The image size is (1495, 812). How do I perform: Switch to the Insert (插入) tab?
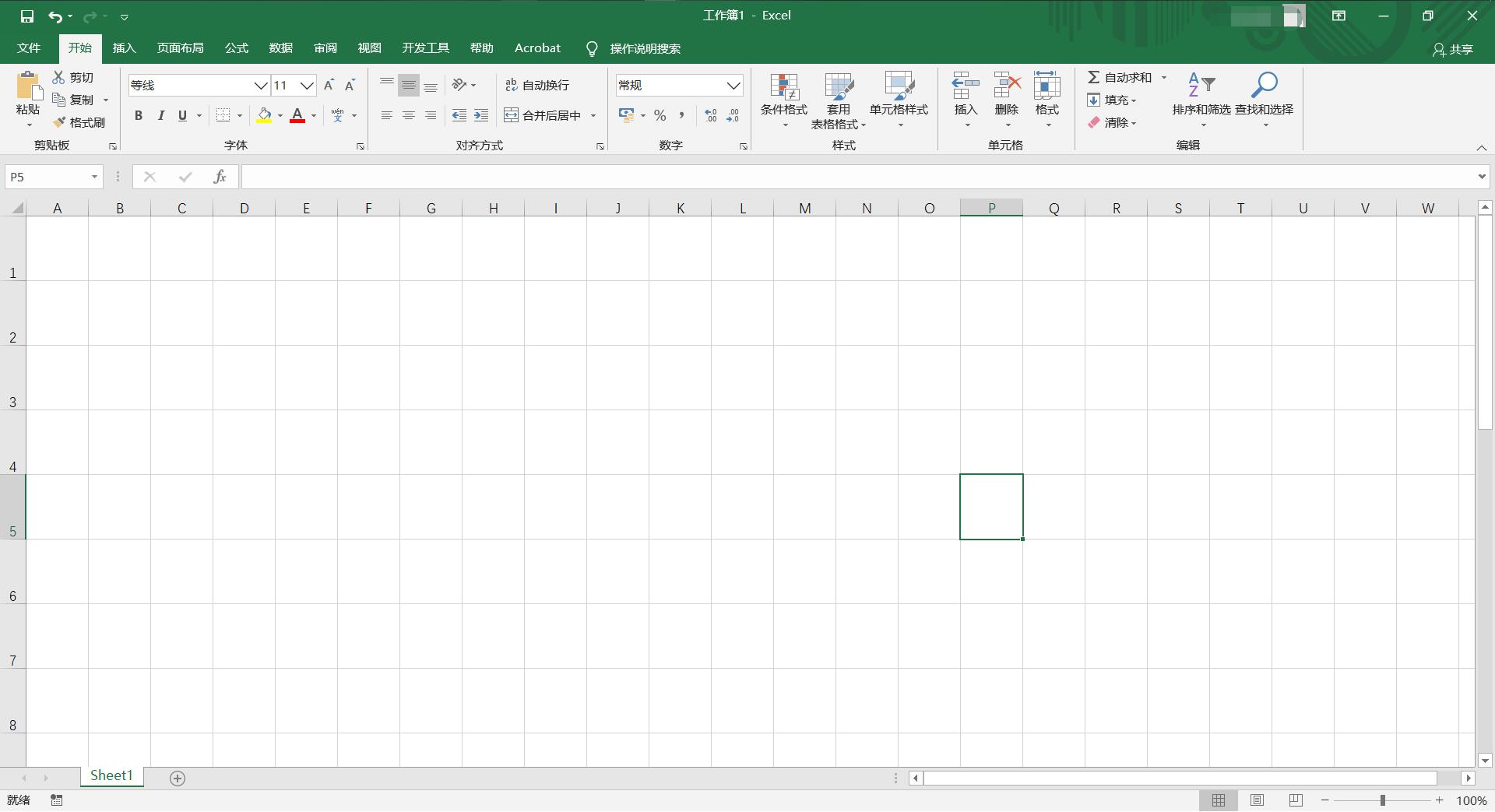pyautogui.click(x=125, y=48)
